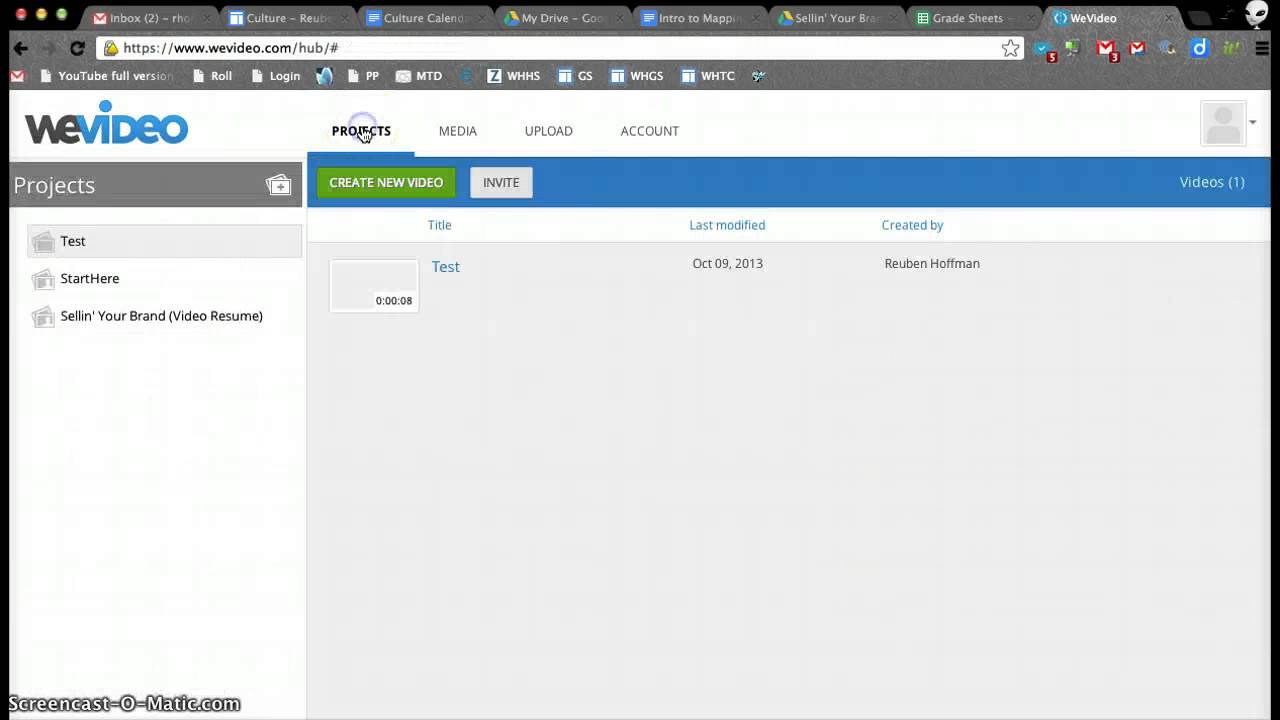This screenshot has height=720, width=1280.
Task: Select the WeVideo browser tab
Action: click(x=1110, y=18)
